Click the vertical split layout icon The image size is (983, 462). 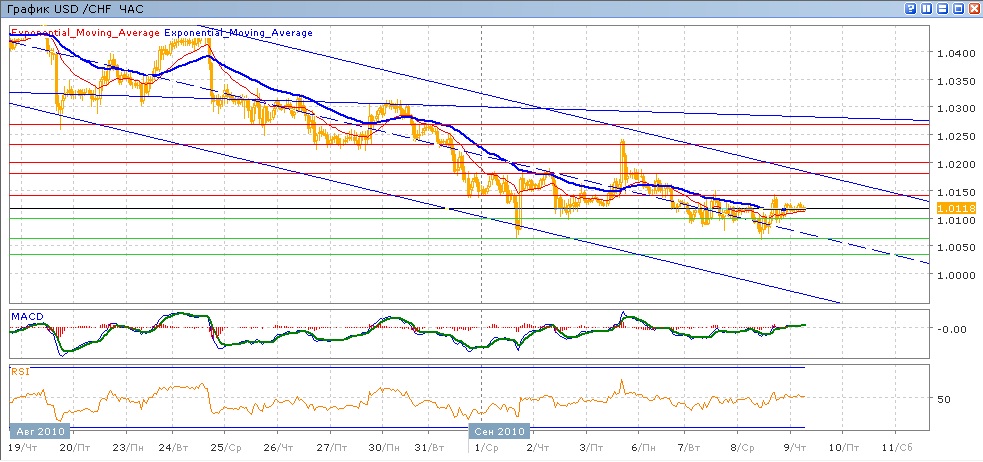pyautogui.click(x=927, y=8)
